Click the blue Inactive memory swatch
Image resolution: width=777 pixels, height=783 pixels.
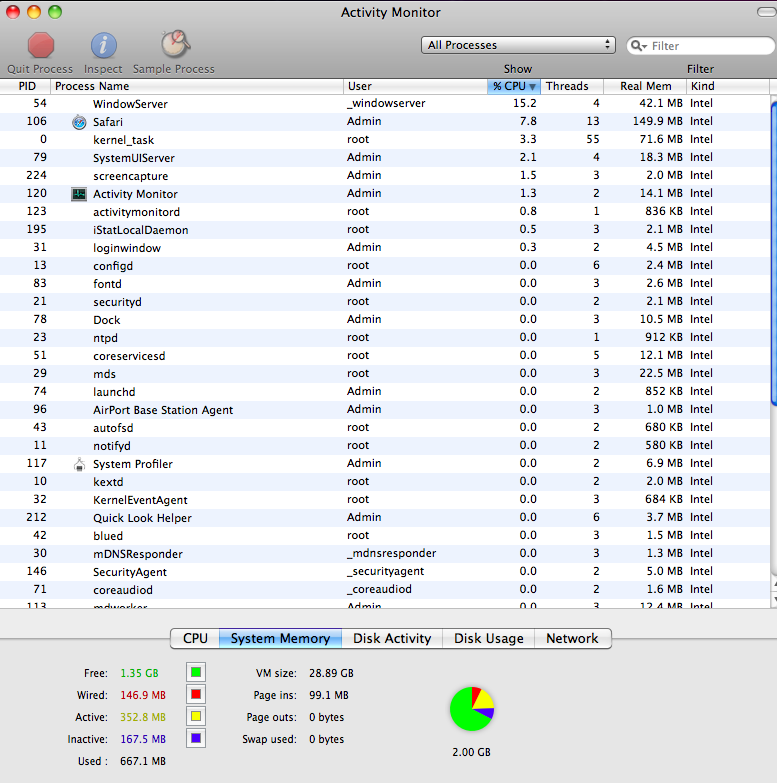pyautogui.click(x=196, y=738)
